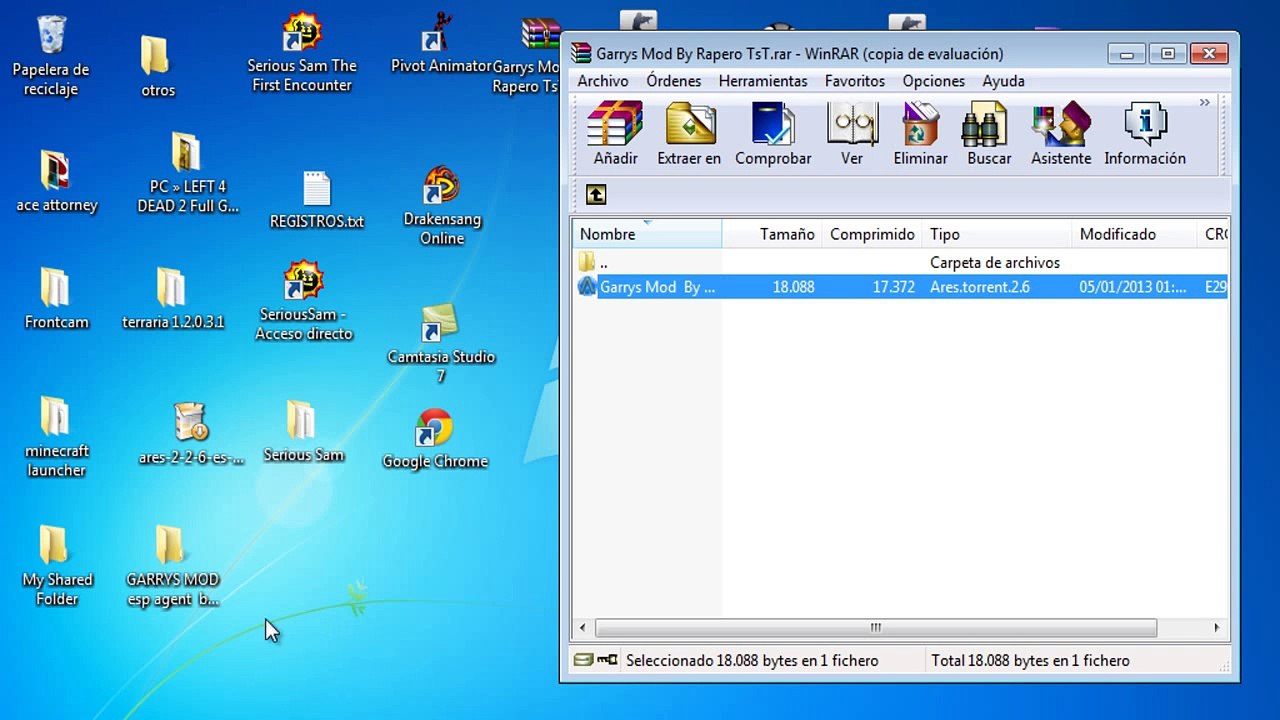1280x720 pixels.
Task: Click the '17.372' compressed size cell
Action: 893,287
